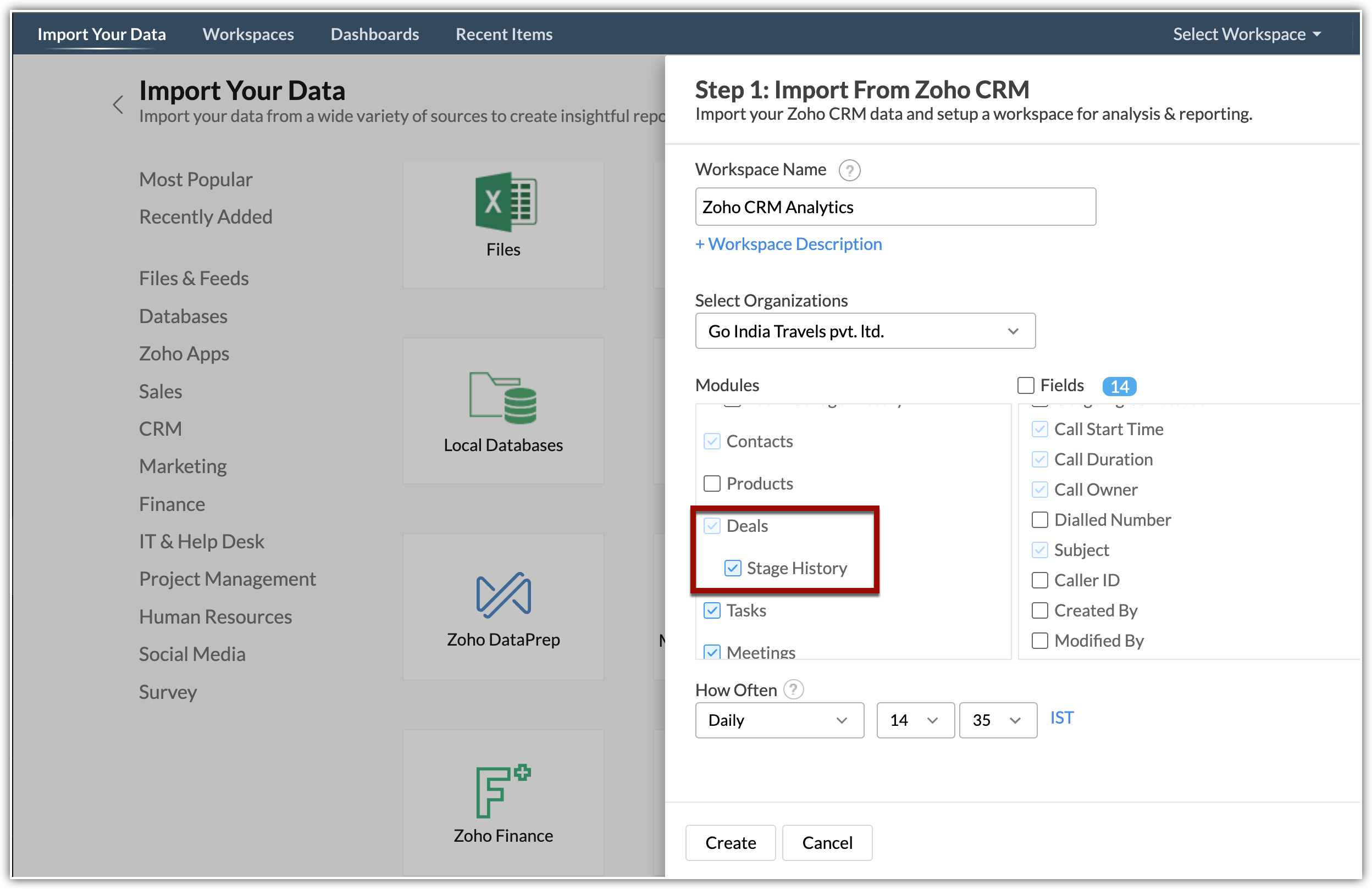Uncheck the Stage History checkbox

tap(732, 568)
